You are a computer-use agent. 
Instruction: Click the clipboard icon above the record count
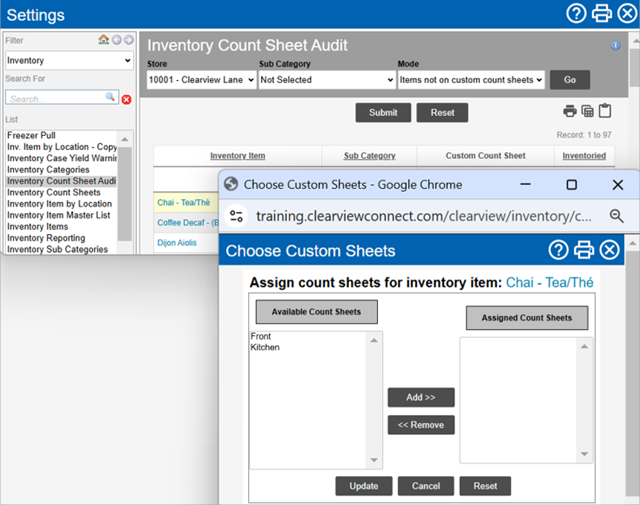click(605, 111)
